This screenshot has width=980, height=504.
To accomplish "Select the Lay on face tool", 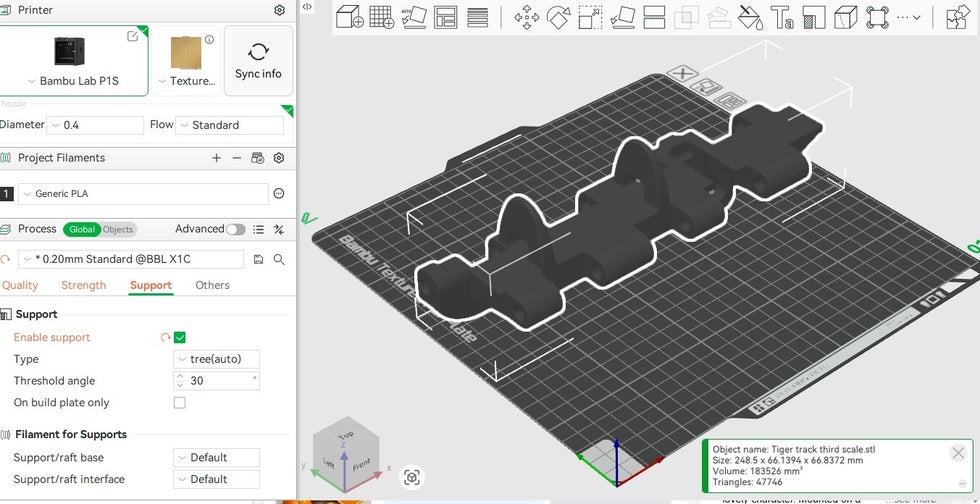I will point(622,18).
